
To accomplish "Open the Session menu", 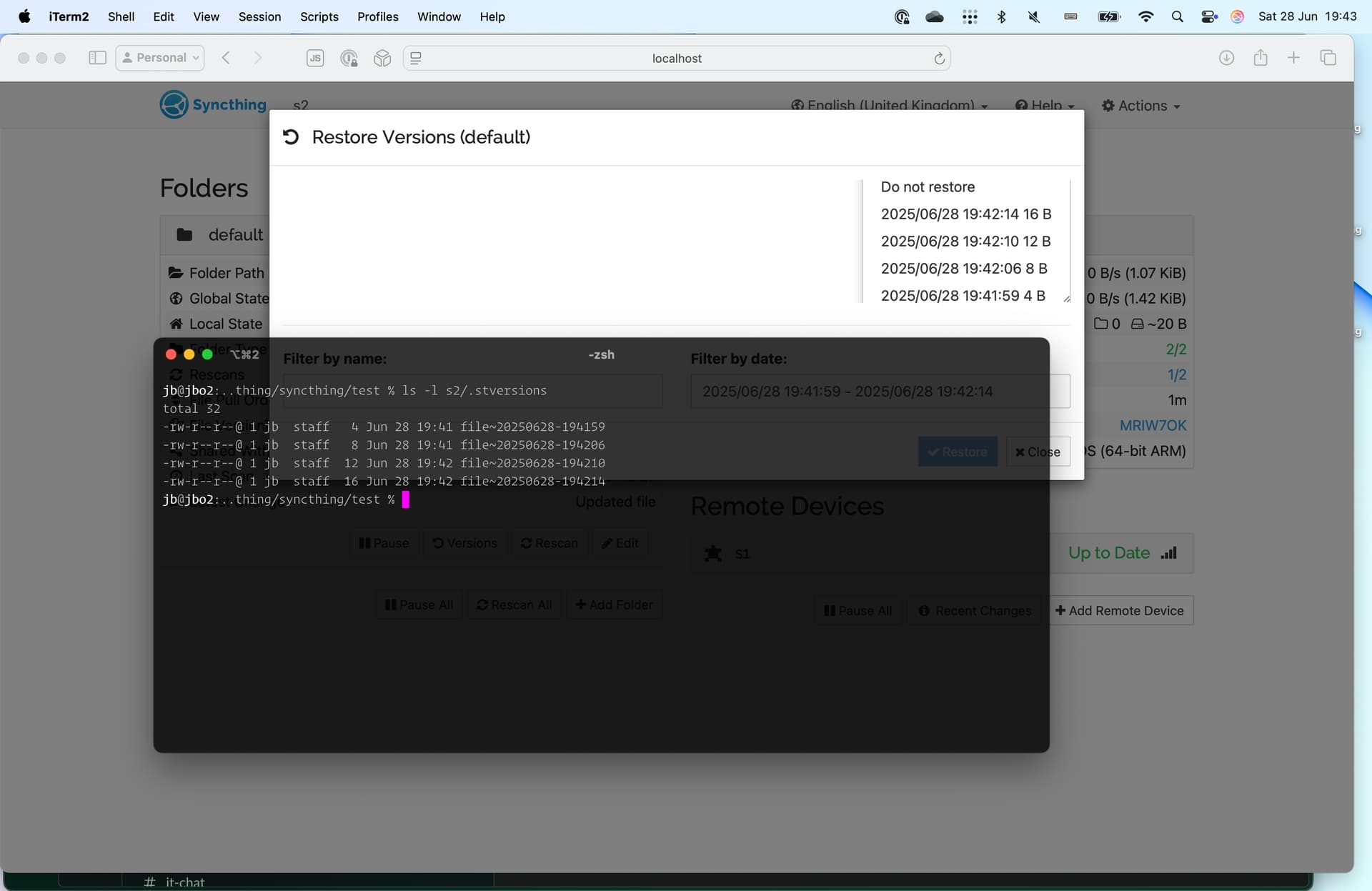I will (259, 16).
